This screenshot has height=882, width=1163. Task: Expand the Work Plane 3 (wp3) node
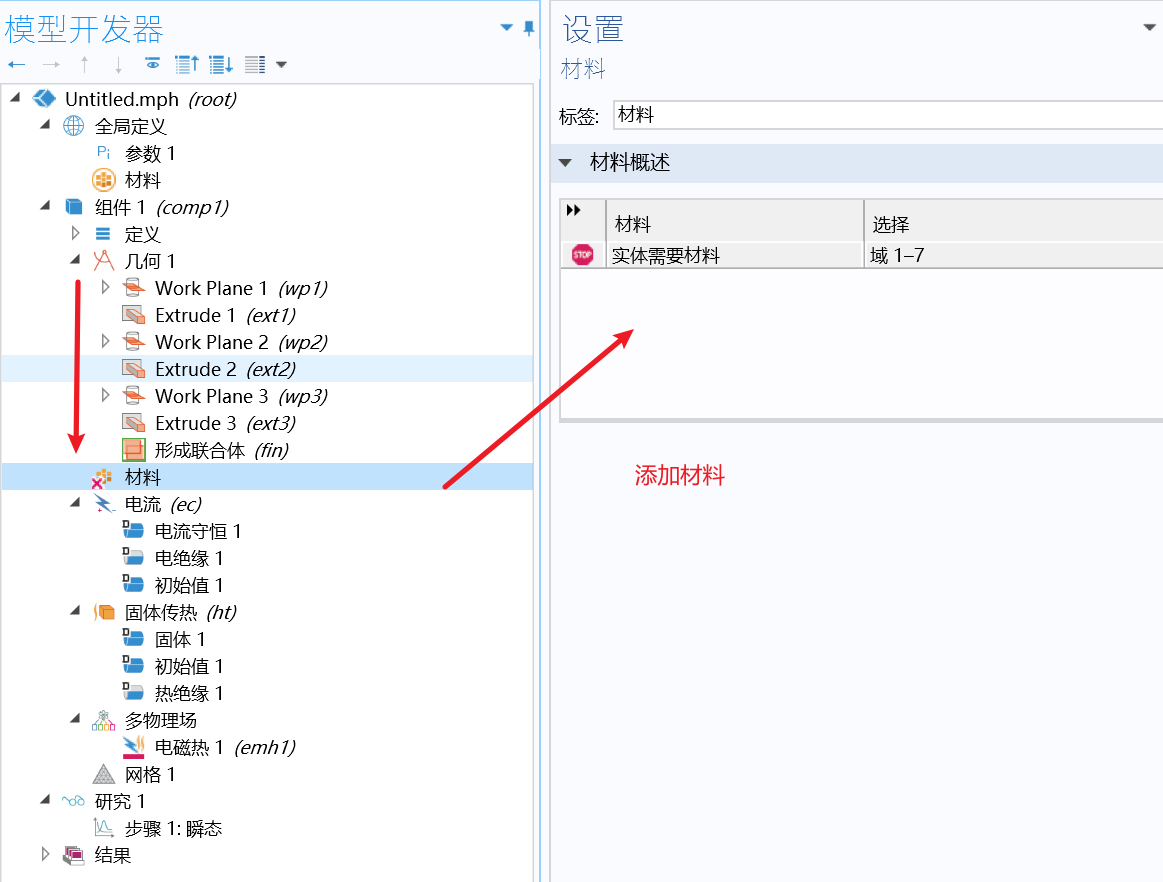[x=105, y=395]
